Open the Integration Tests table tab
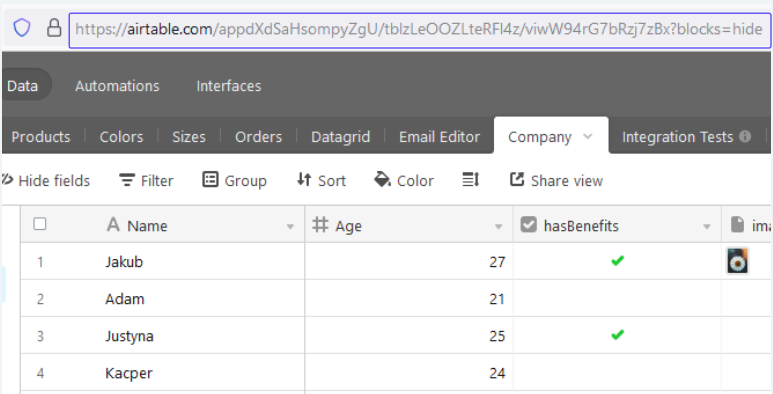 point(677,137)
